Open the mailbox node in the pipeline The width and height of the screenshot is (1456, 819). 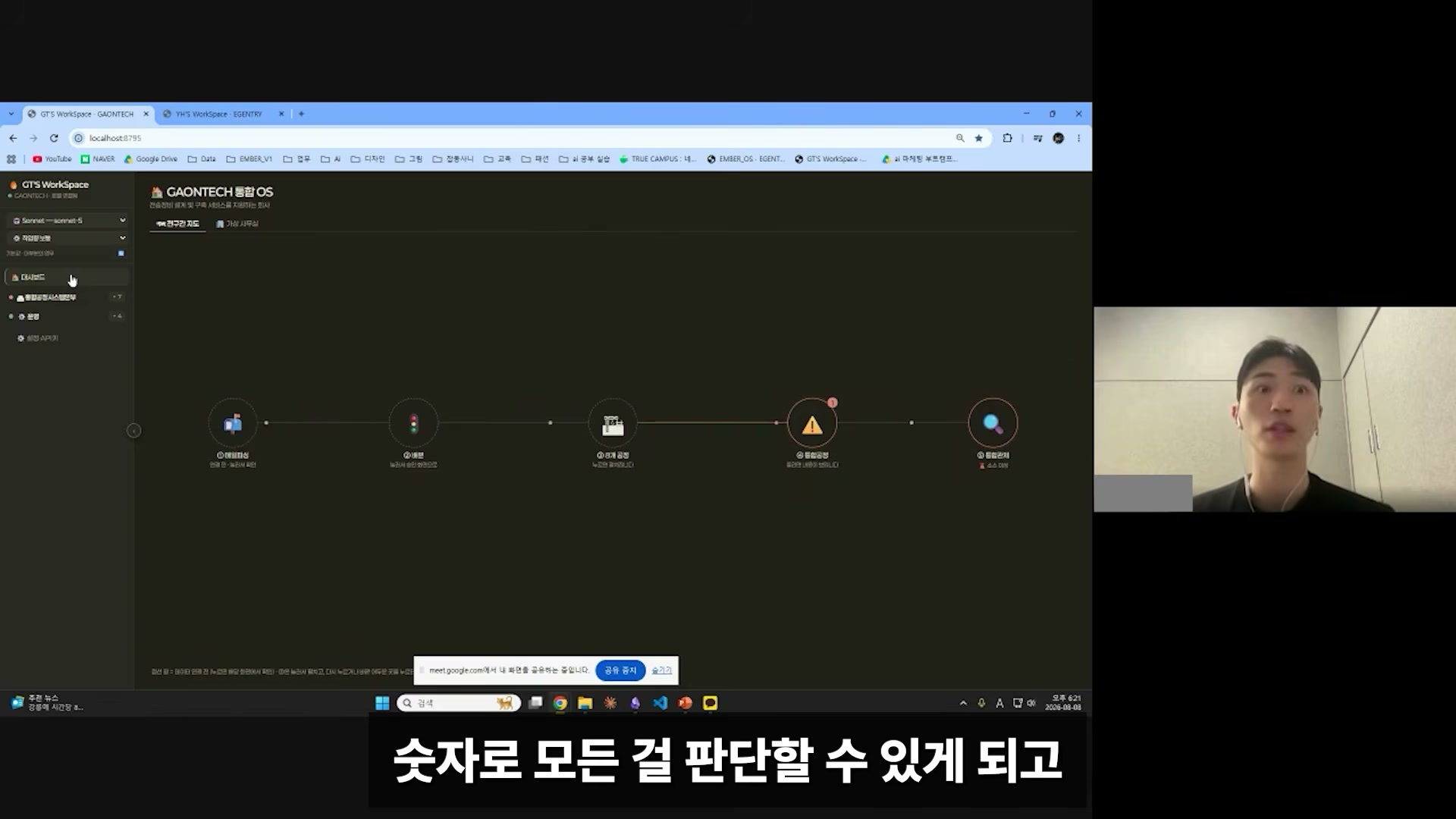tap(233, 423)
